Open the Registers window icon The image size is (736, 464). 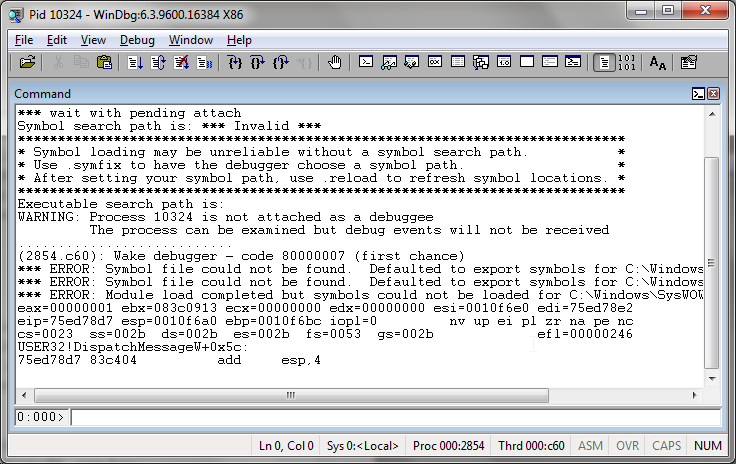click(435, 62)
